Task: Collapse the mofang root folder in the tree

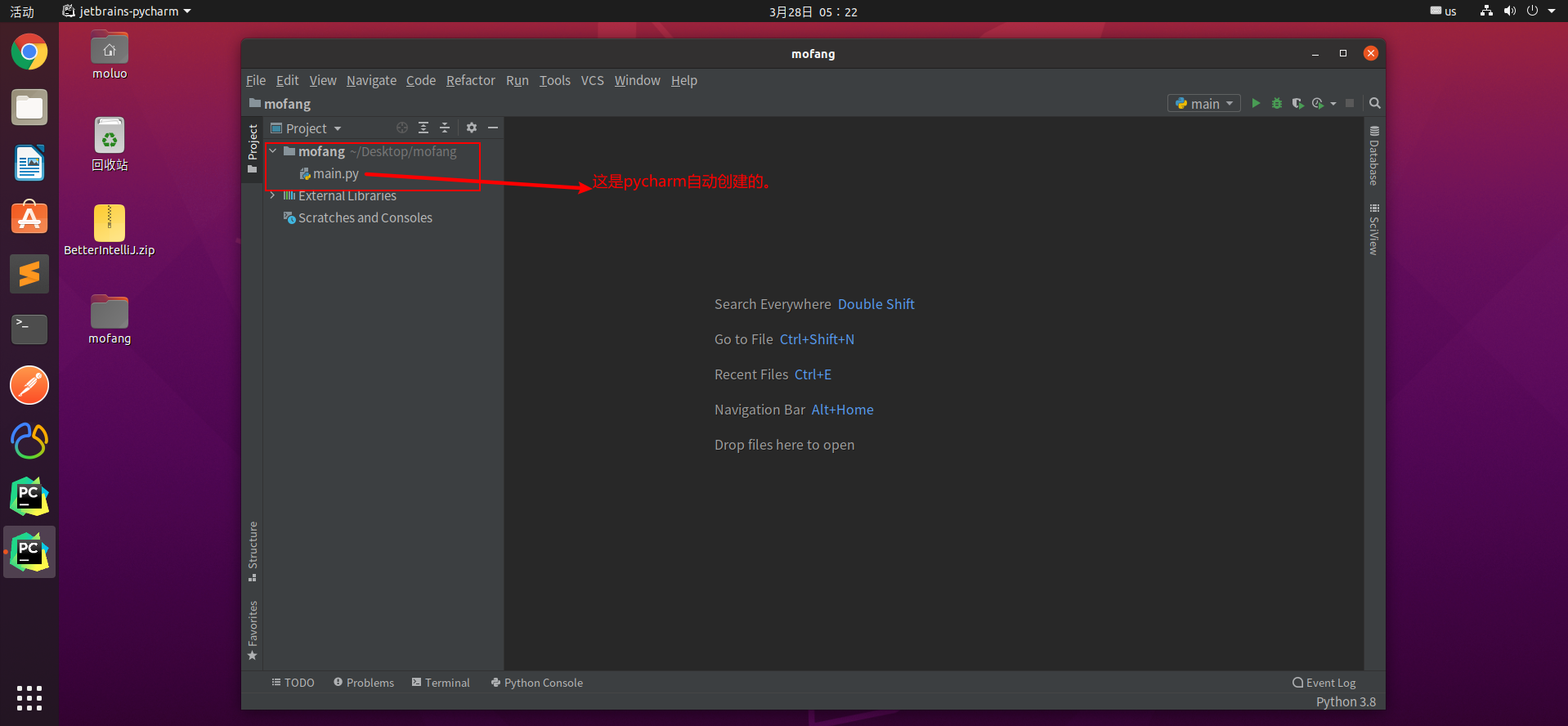Action: (273, 151)
